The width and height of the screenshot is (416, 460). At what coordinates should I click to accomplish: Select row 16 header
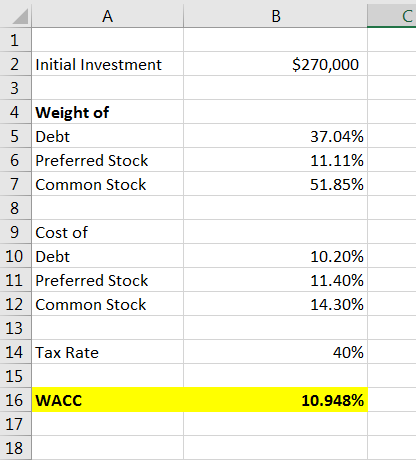[x=15, y=400]
